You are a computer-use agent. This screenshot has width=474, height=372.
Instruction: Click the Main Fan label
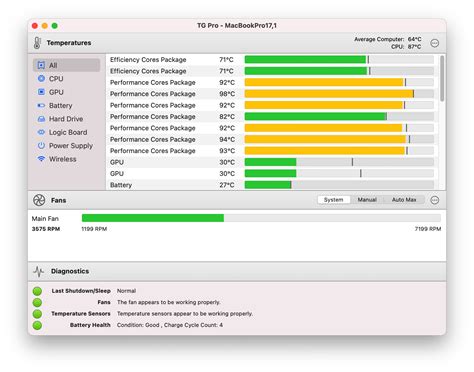(45, 219)
